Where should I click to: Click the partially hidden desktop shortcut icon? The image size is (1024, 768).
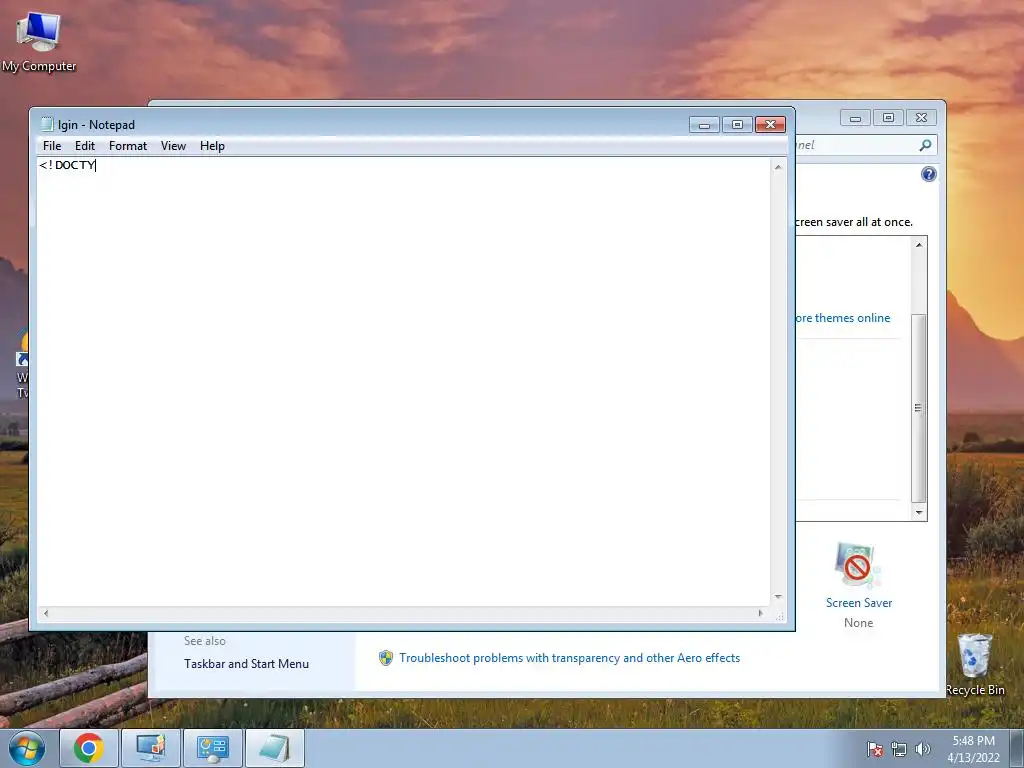(22, 364)
